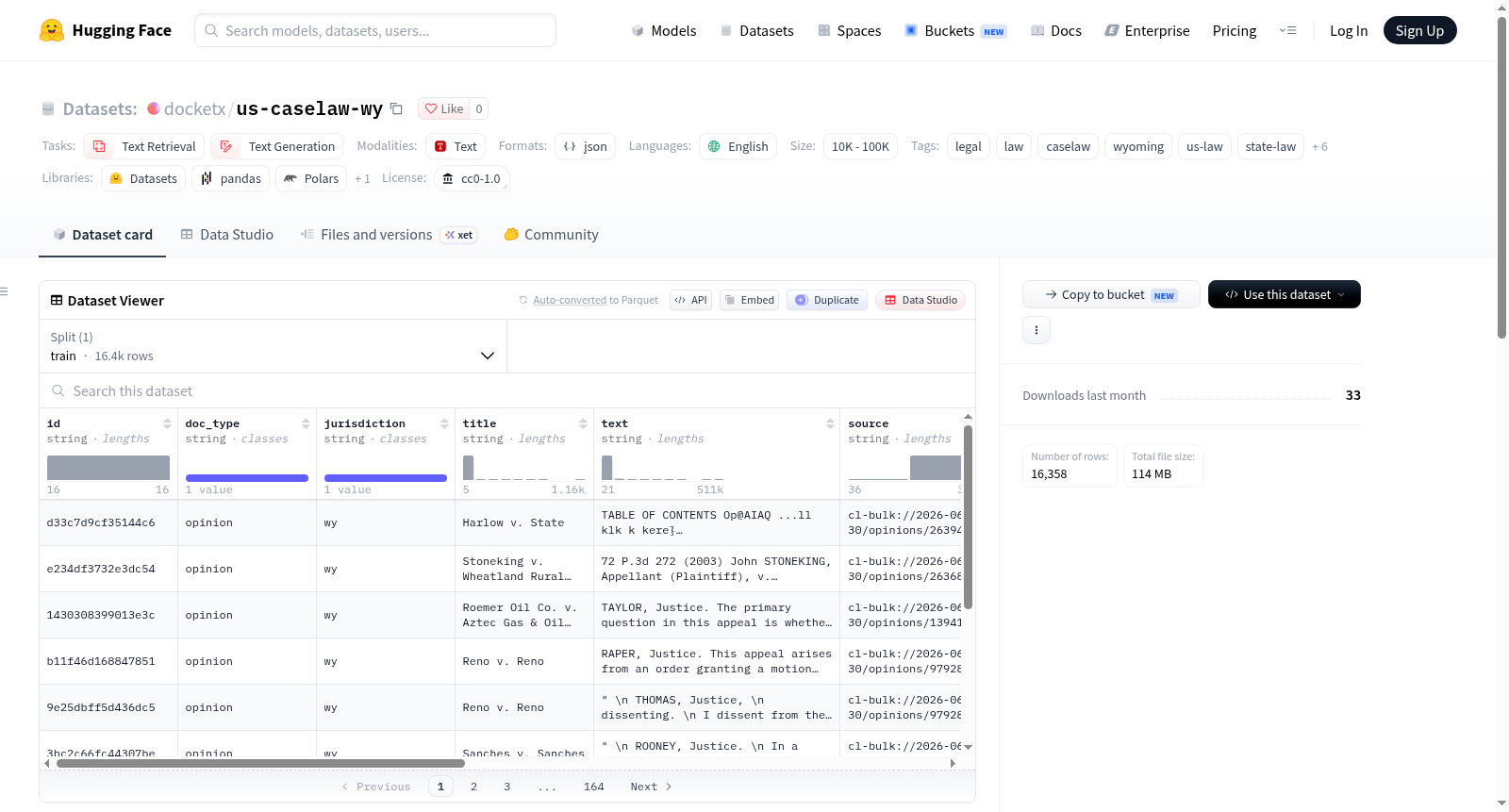
Task: Jump to page 164
Action: click(x=593, y=787)
